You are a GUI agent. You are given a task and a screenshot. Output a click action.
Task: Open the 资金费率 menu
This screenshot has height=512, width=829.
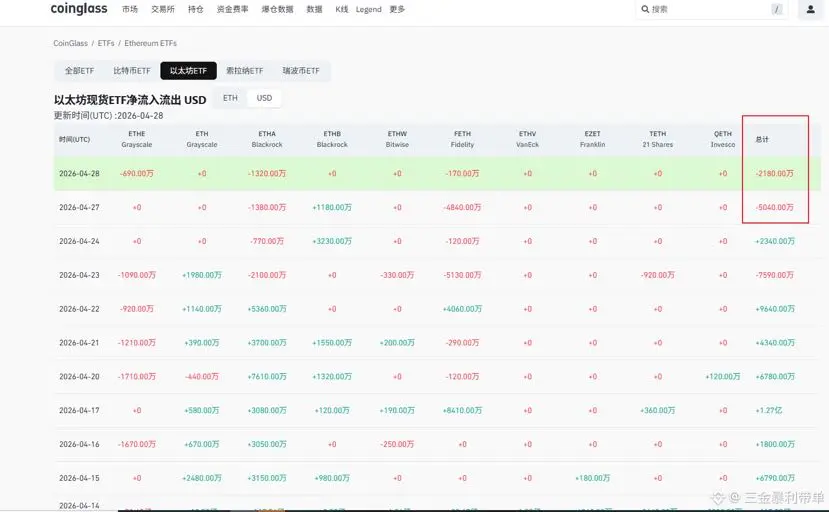pos(233,9)
